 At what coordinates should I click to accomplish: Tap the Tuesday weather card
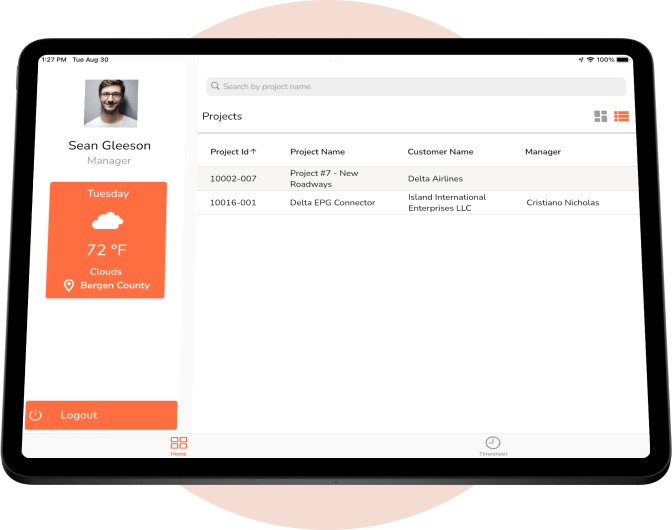click(x=106, y=240)
